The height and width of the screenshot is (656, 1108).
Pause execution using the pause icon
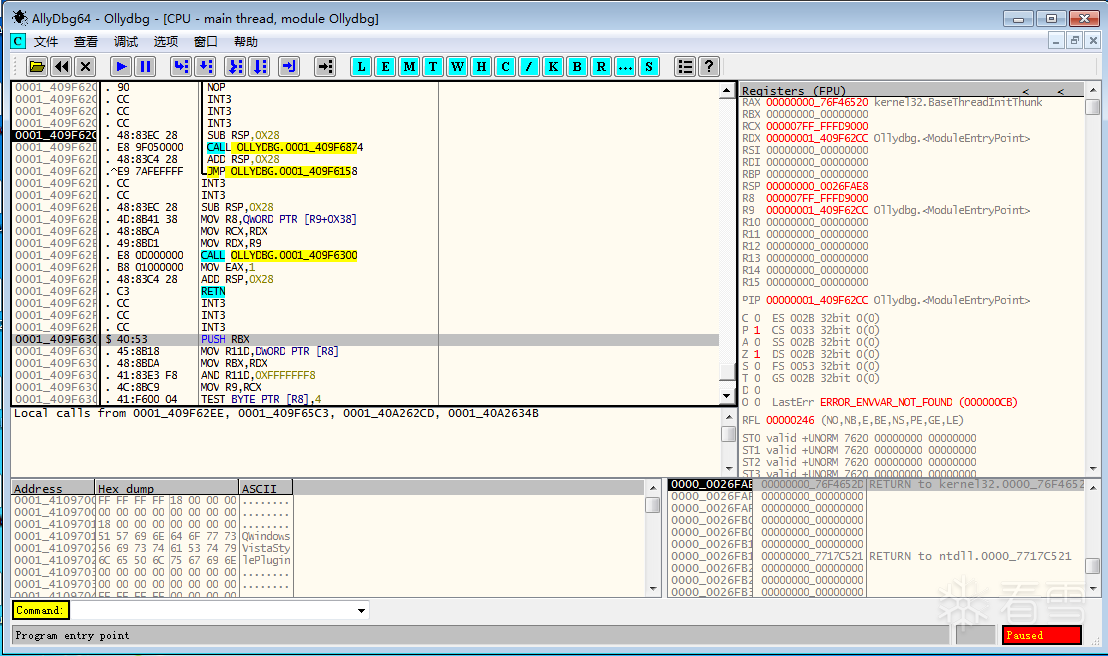(x=145, y=67)
